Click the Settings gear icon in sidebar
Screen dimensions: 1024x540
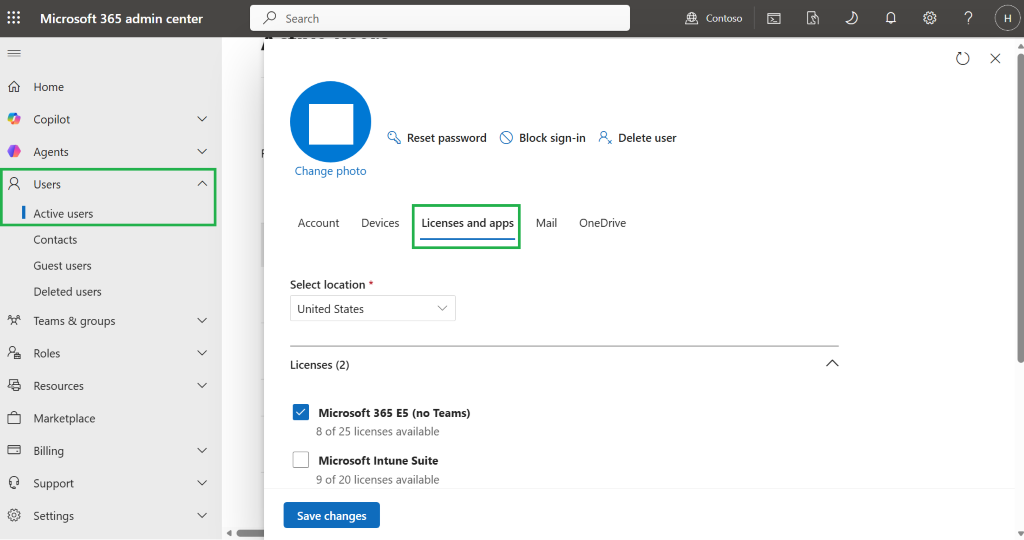pyautogui.click(x=14, y=515)
